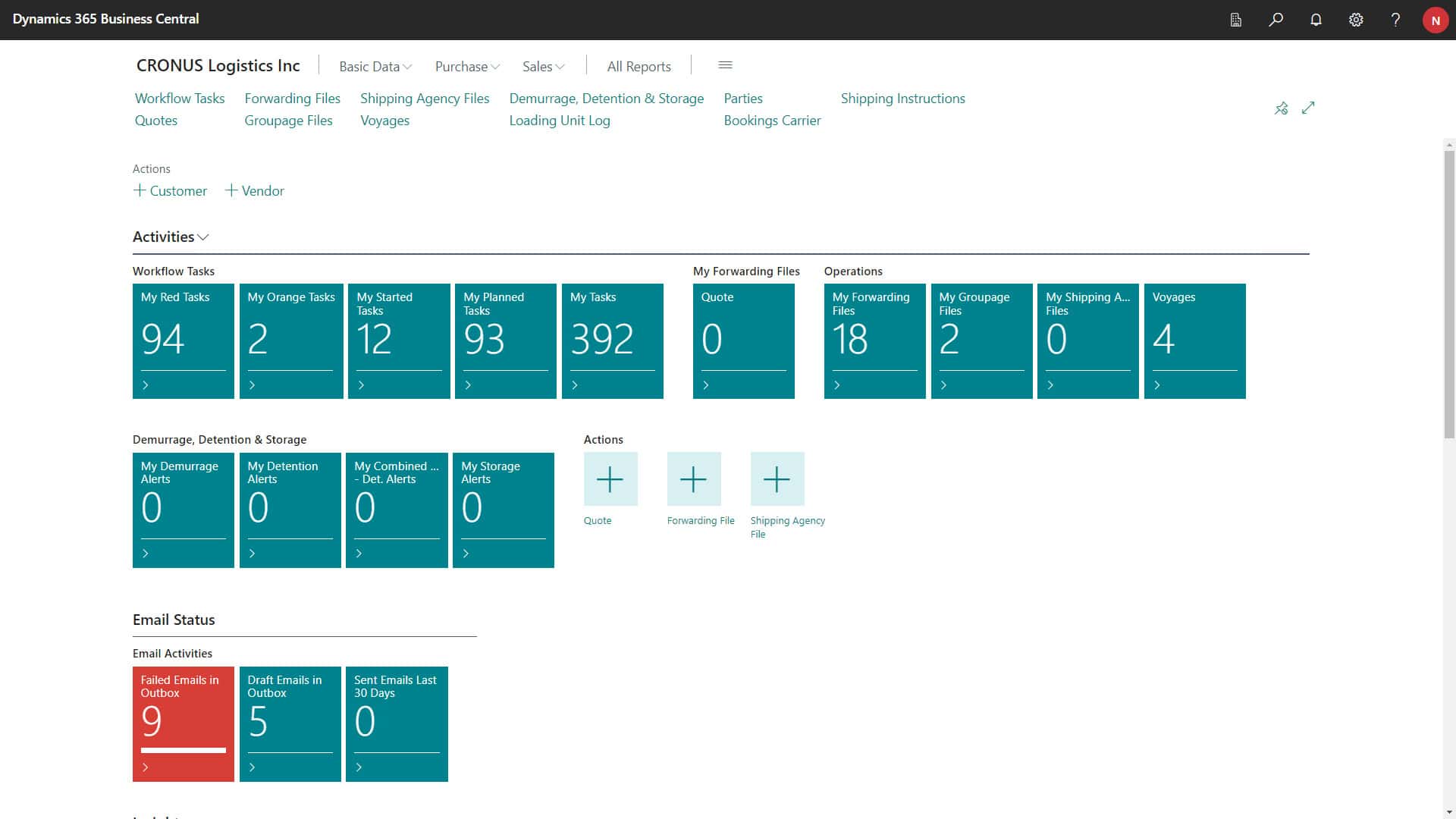Open the document report icon in top bar

[1235, 20]
